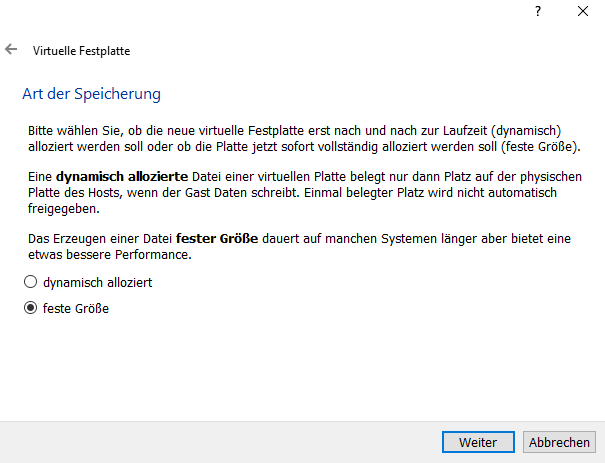605x463 pixels.
Task: Click the 'Art der Speicherung' heading
Action: pyautogui.click(x=91, y=94)
